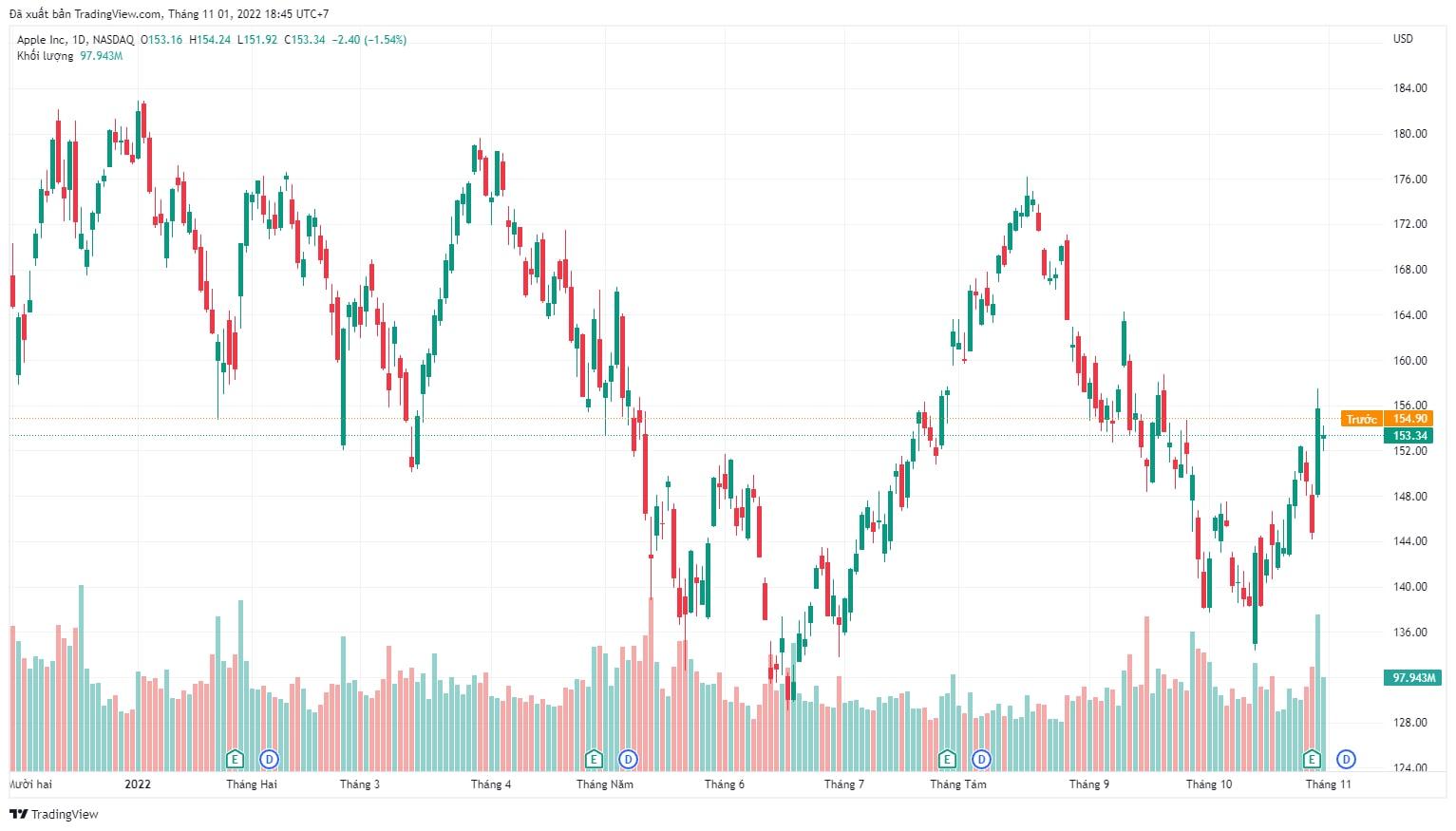Click the dividend D marker near Tháng 11
Screen dimensions: 1456x831
(x=1346, y=759)
